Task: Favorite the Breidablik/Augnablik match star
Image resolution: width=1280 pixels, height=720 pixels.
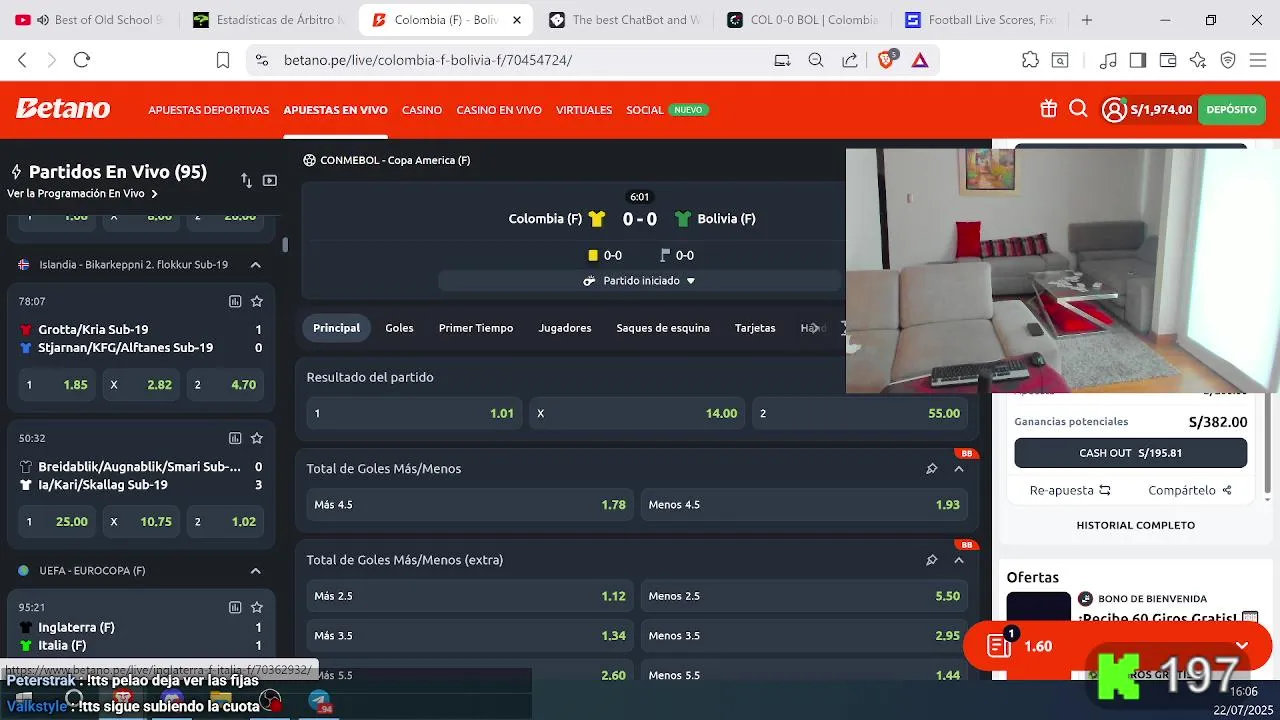Action: click(x=257, y=438)
